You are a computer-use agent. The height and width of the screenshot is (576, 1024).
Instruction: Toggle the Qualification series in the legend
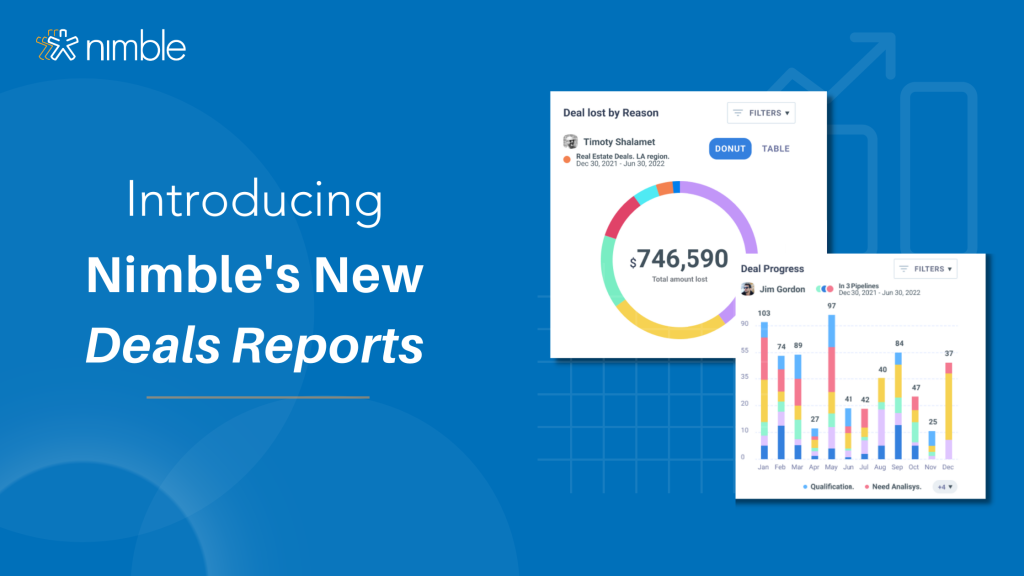832,486
